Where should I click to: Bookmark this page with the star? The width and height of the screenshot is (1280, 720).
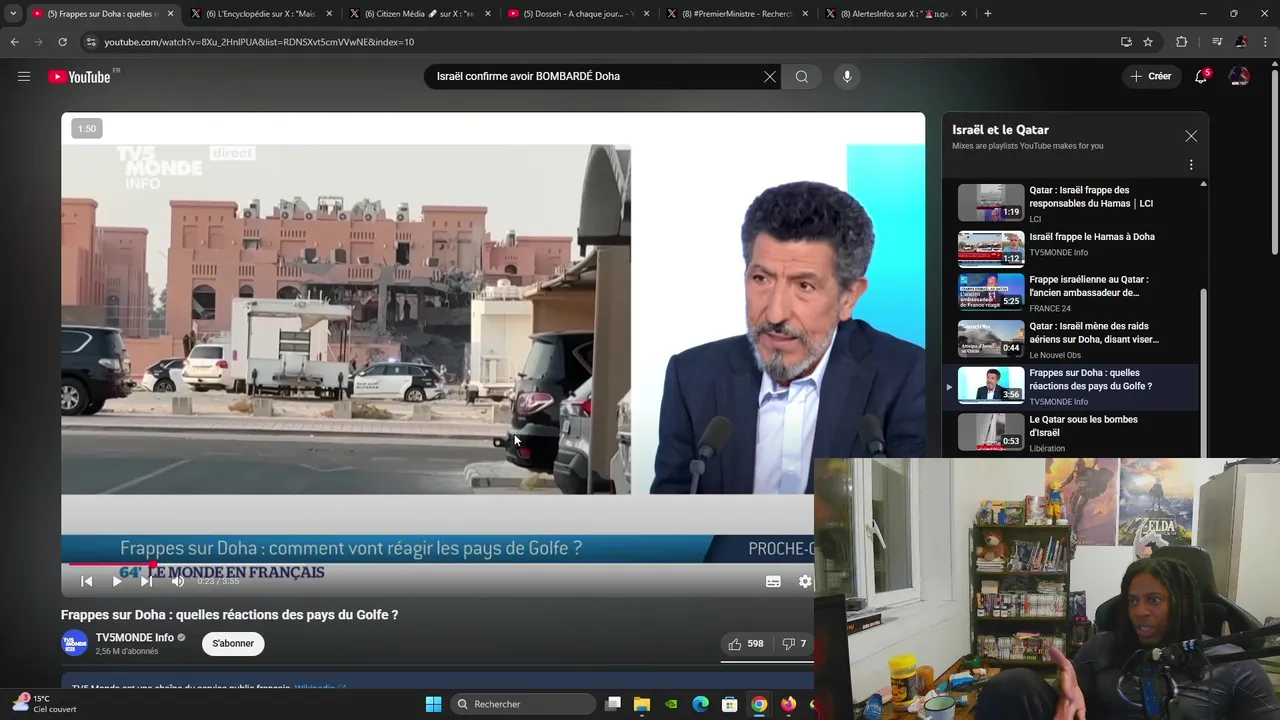[1148, 42]
